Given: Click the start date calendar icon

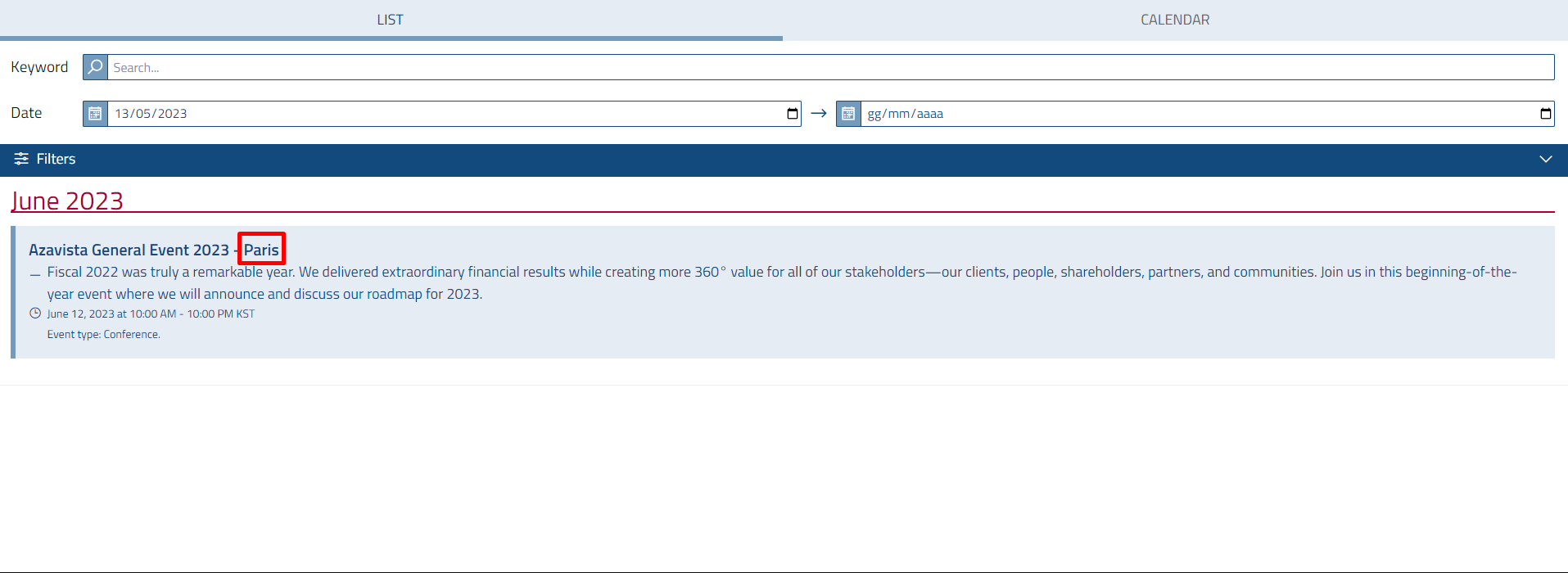Looking at the screenshot, I should tap(95, 114).
